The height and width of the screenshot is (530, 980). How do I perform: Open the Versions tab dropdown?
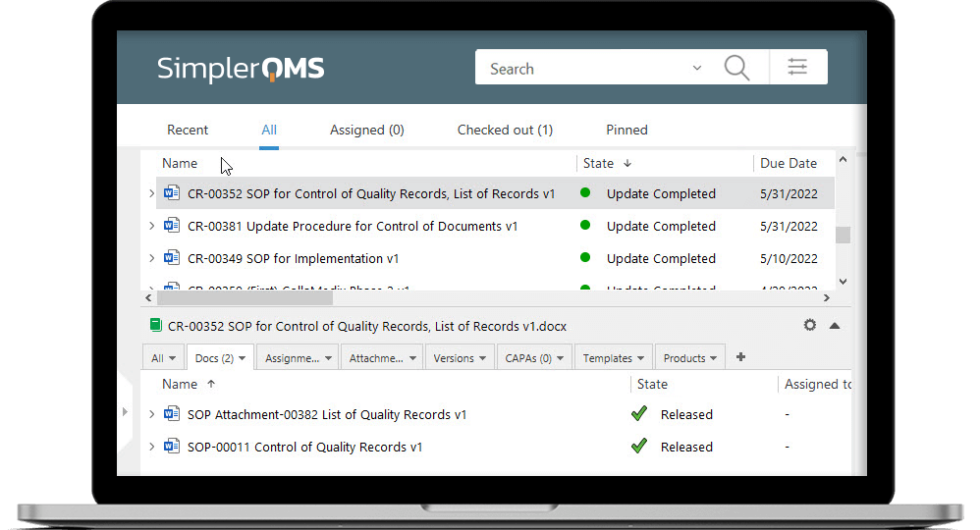(460, 358)
